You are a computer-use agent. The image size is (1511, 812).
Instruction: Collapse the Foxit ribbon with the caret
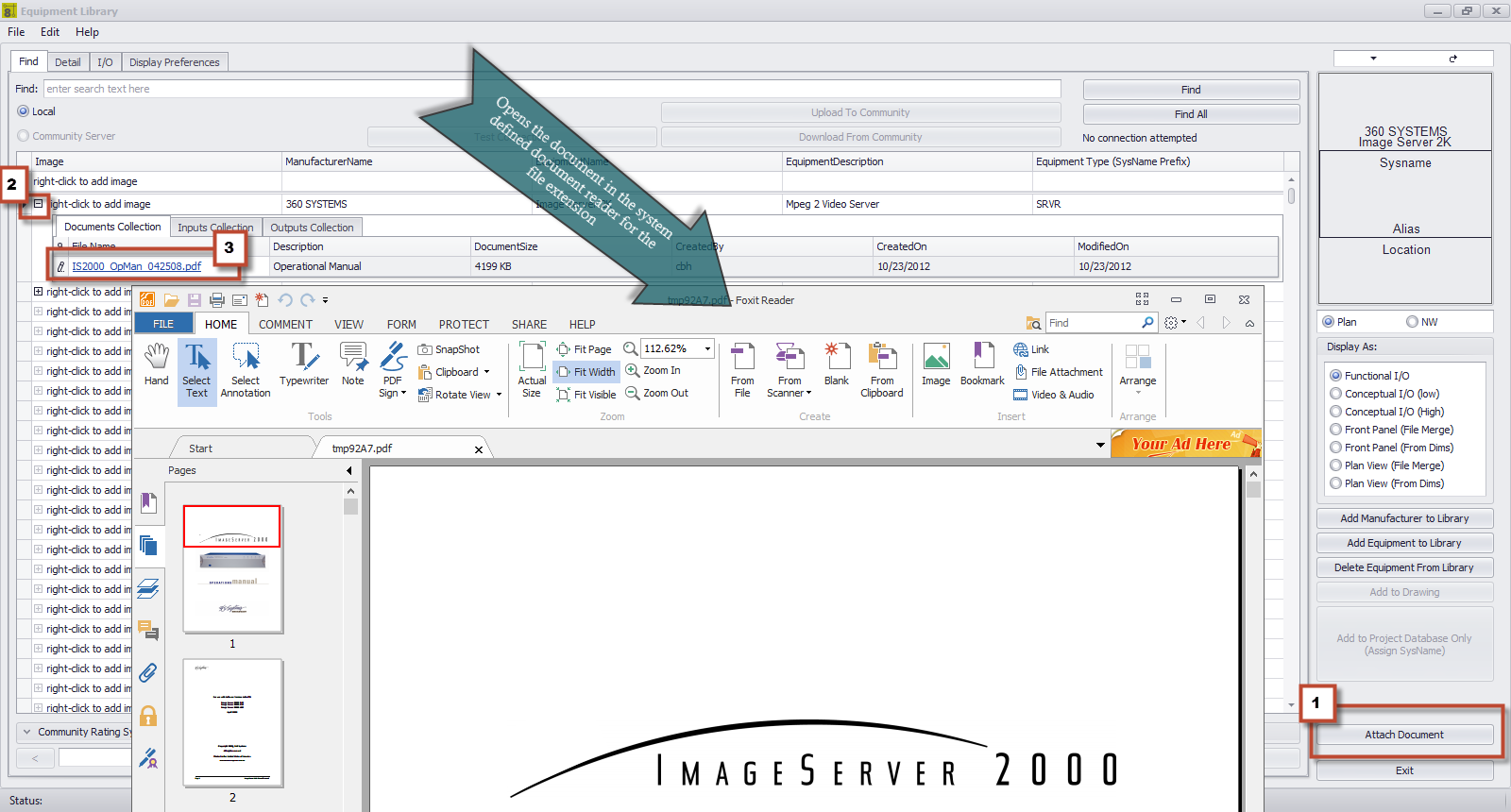[1249, 323]
